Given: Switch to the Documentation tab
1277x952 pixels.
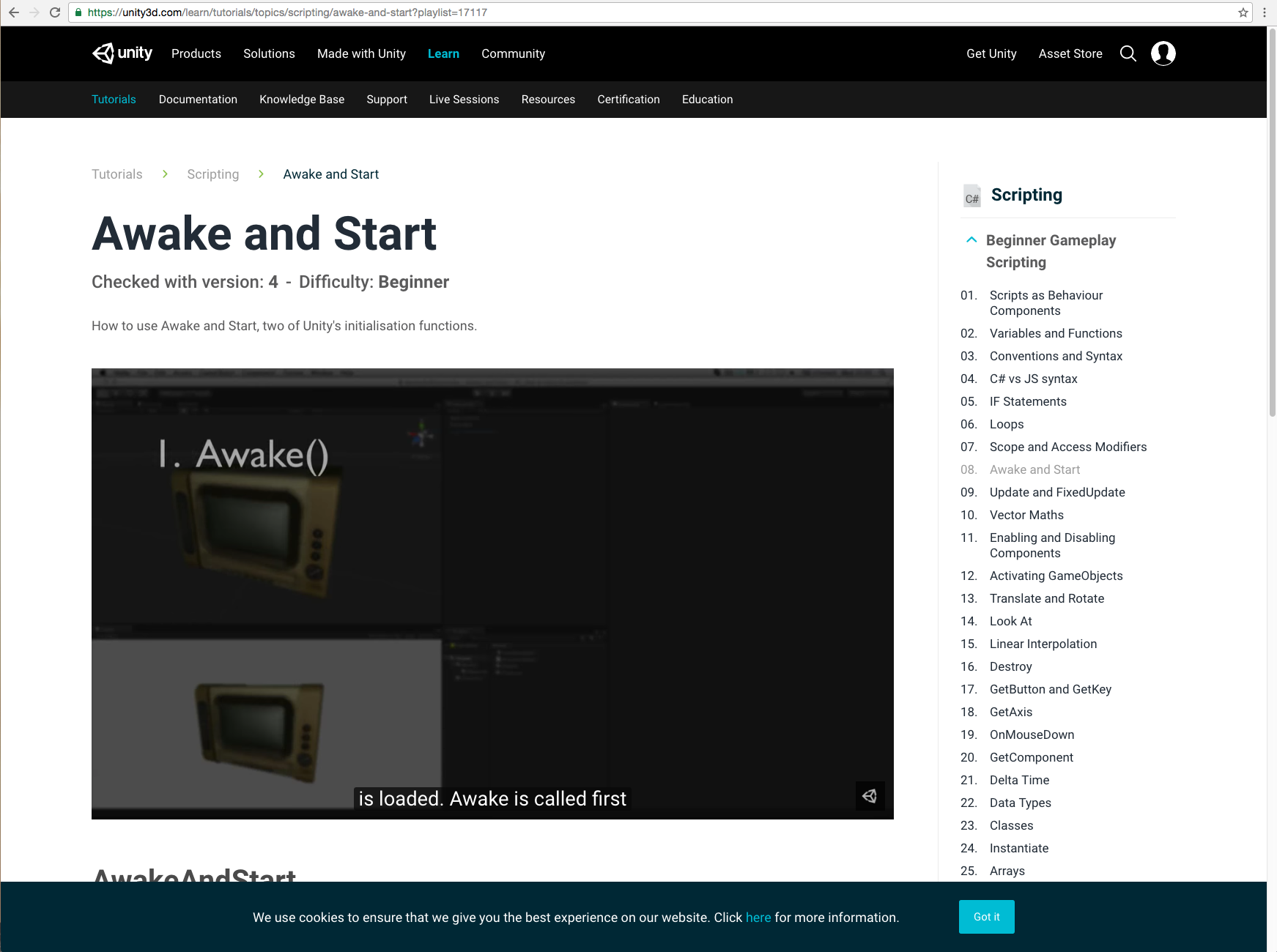Looking at the screenshot, I should 198,100.
